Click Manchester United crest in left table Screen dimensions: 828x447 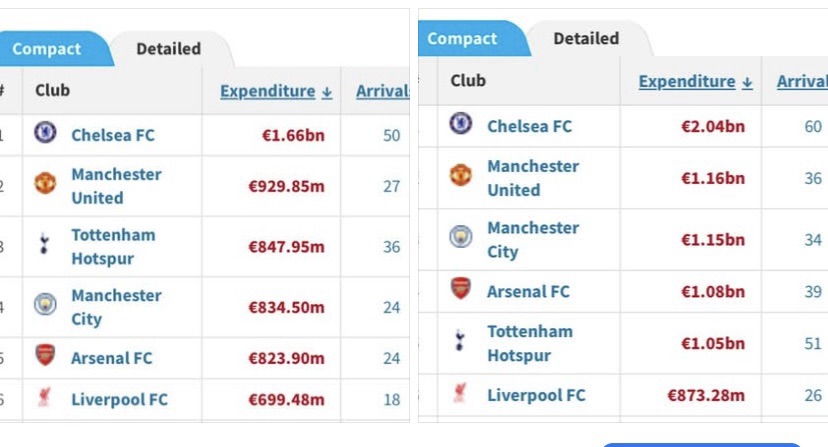pyautogui.click(x=45, y=185)
